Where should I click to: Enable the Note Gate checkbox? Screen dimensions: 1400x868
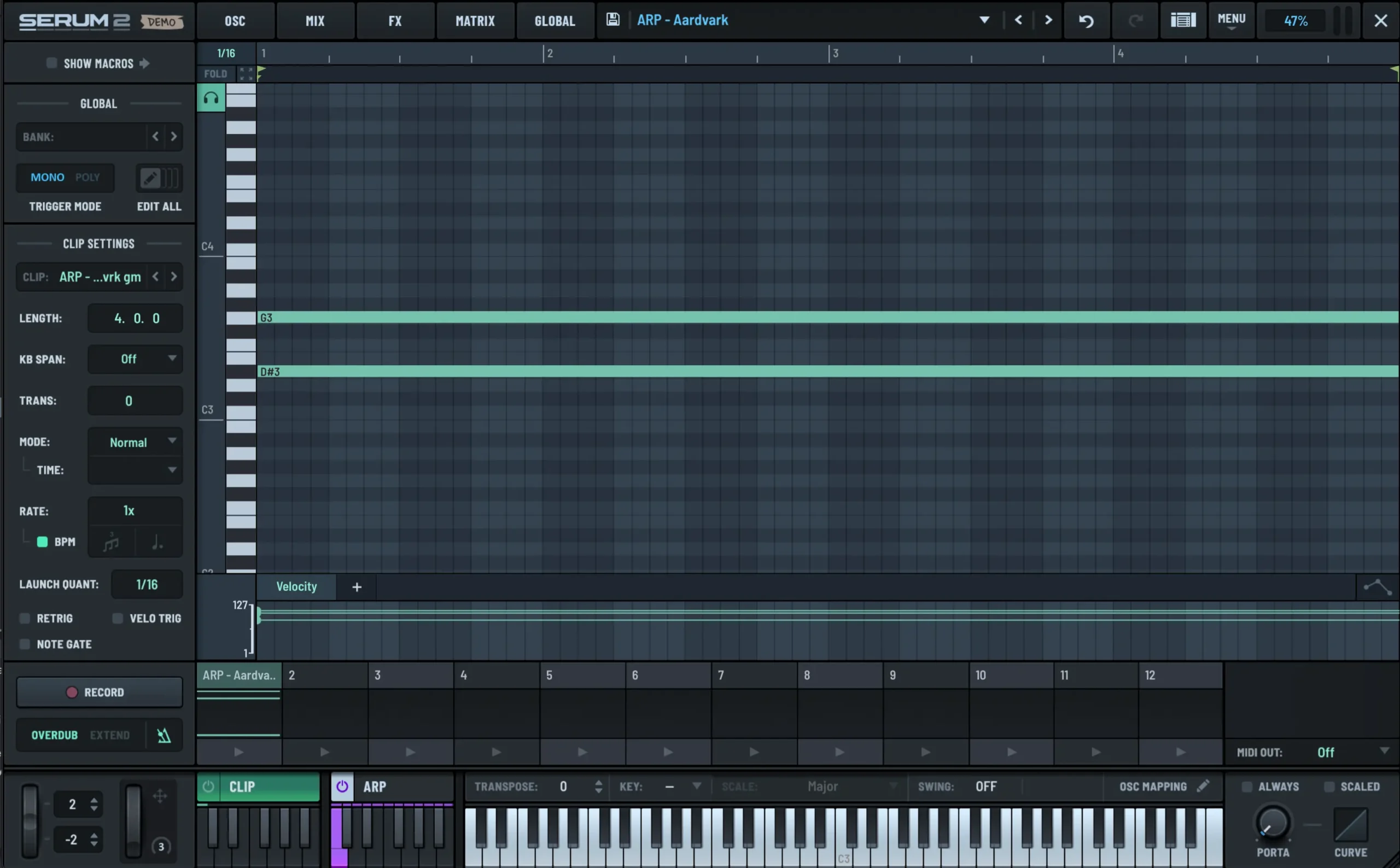point(25,644)
